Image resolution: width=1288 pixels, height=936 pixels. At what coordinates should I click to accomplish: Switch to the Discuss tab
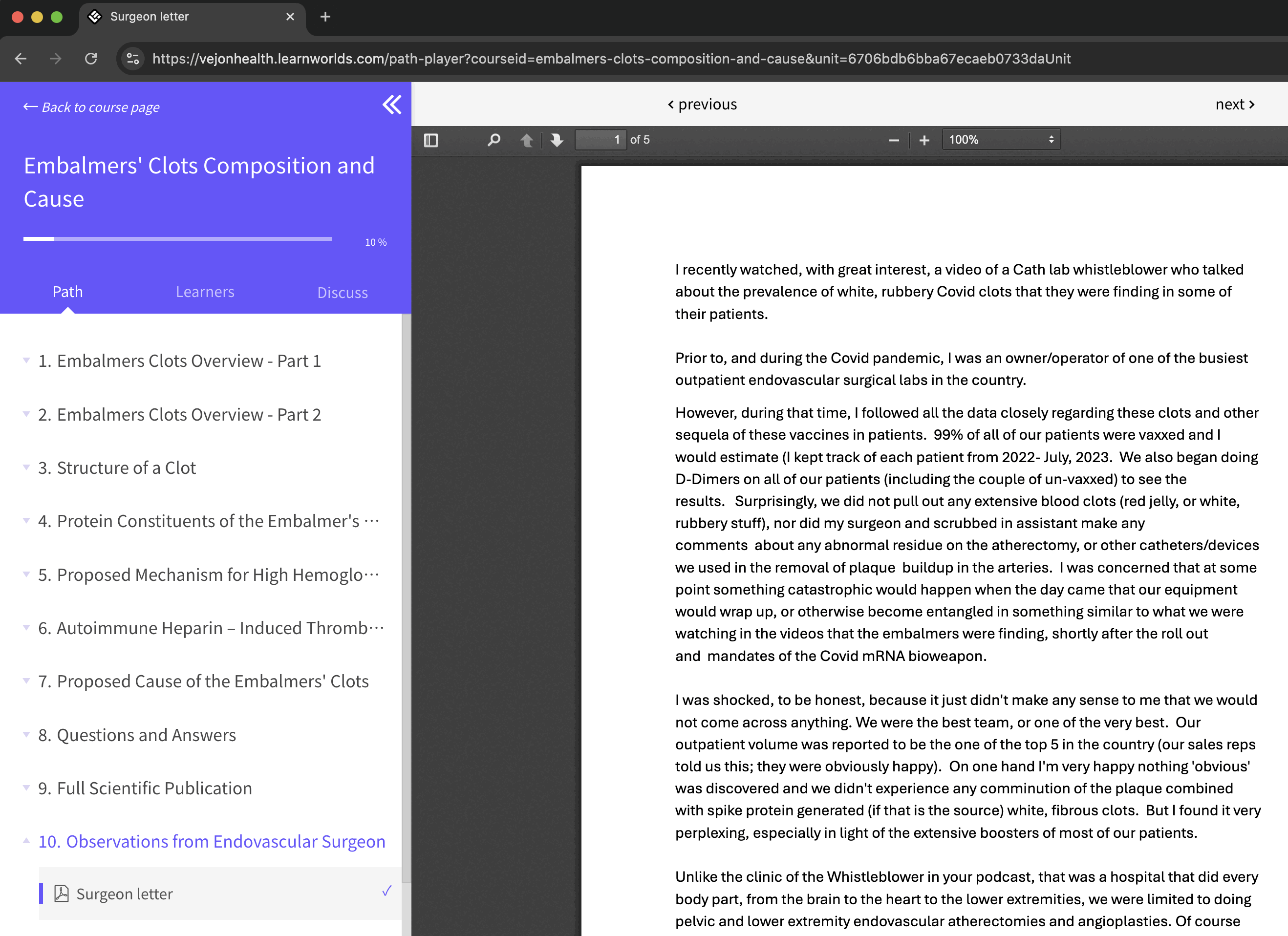coord(342,292)
